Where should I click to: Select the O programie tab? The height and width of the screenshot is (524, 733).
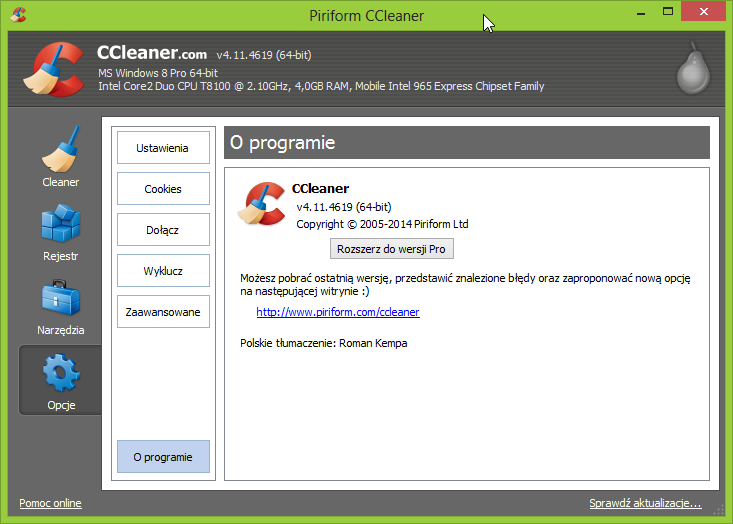(163, 457)
